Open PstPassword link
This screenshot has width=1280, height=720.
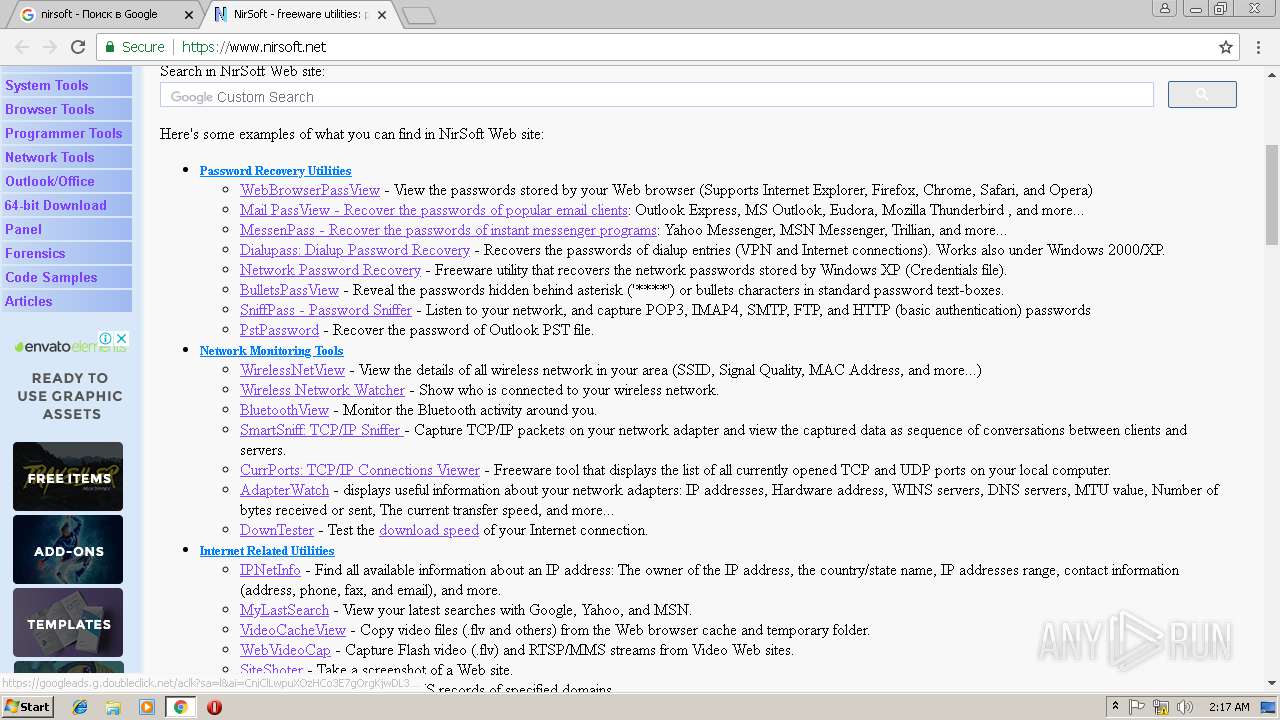(x=279, y=330)
